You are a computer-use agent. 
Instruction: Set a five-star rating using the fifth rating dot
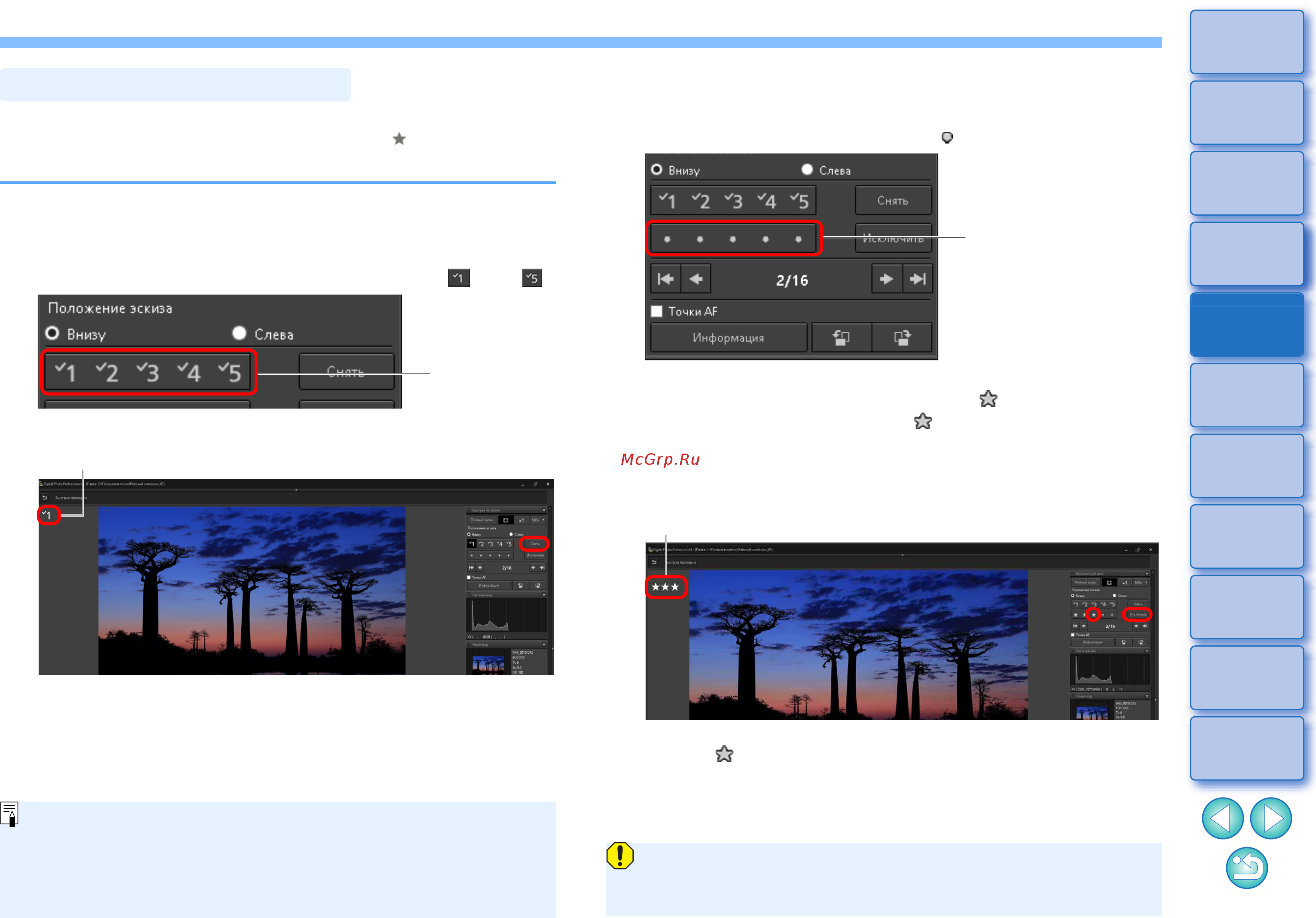798,239
